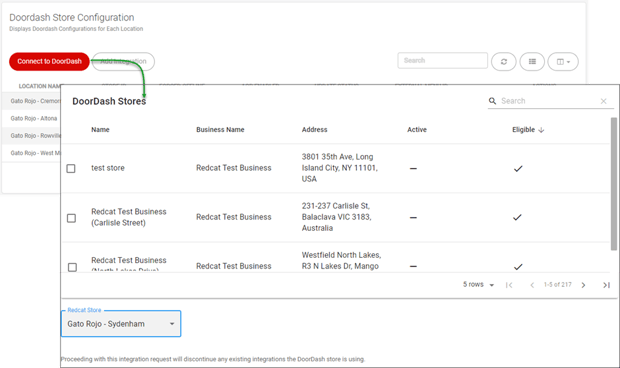Sort by the Name column header

[100, 130]
